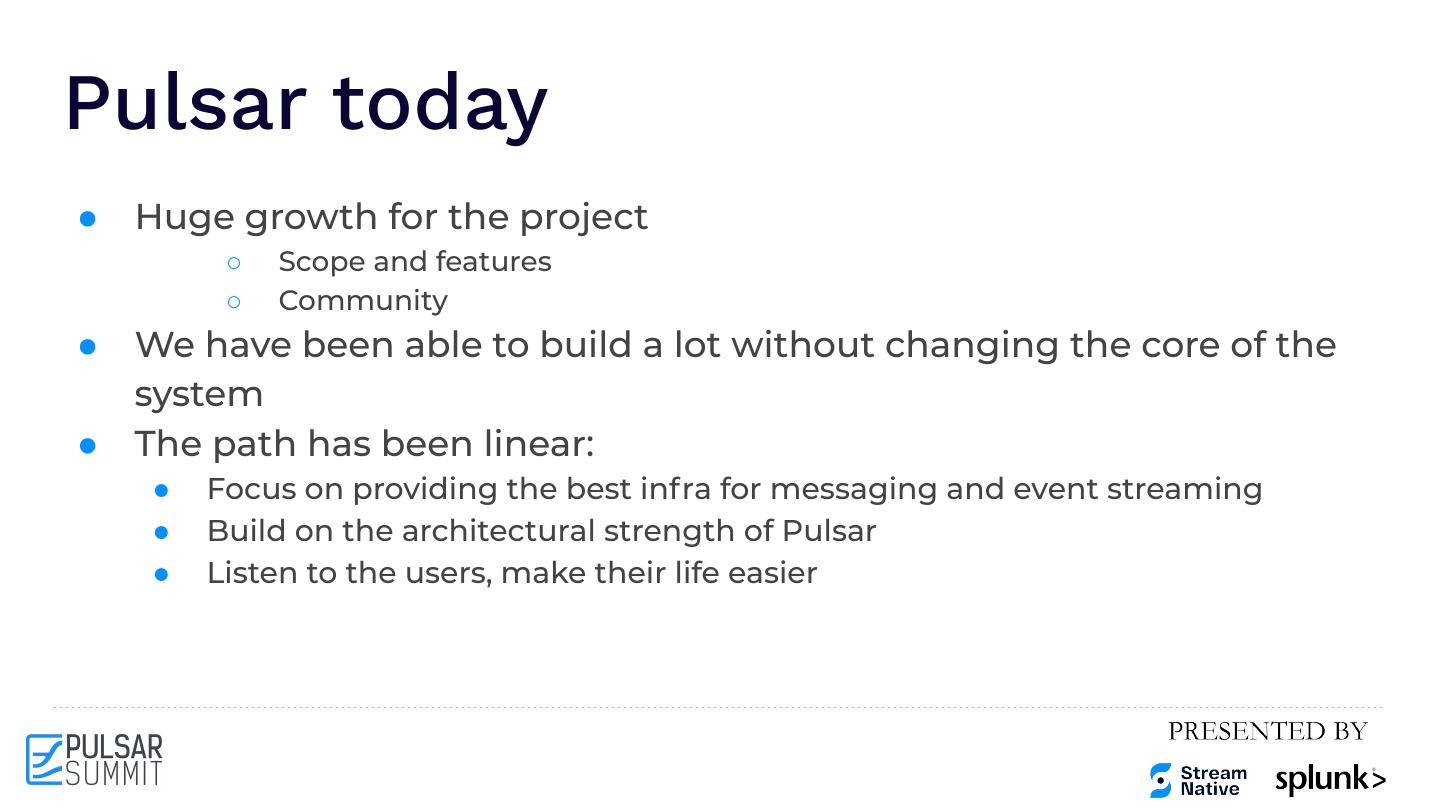
Task: Click "The path has been linear:" text
Action: (x=364, y=444)
